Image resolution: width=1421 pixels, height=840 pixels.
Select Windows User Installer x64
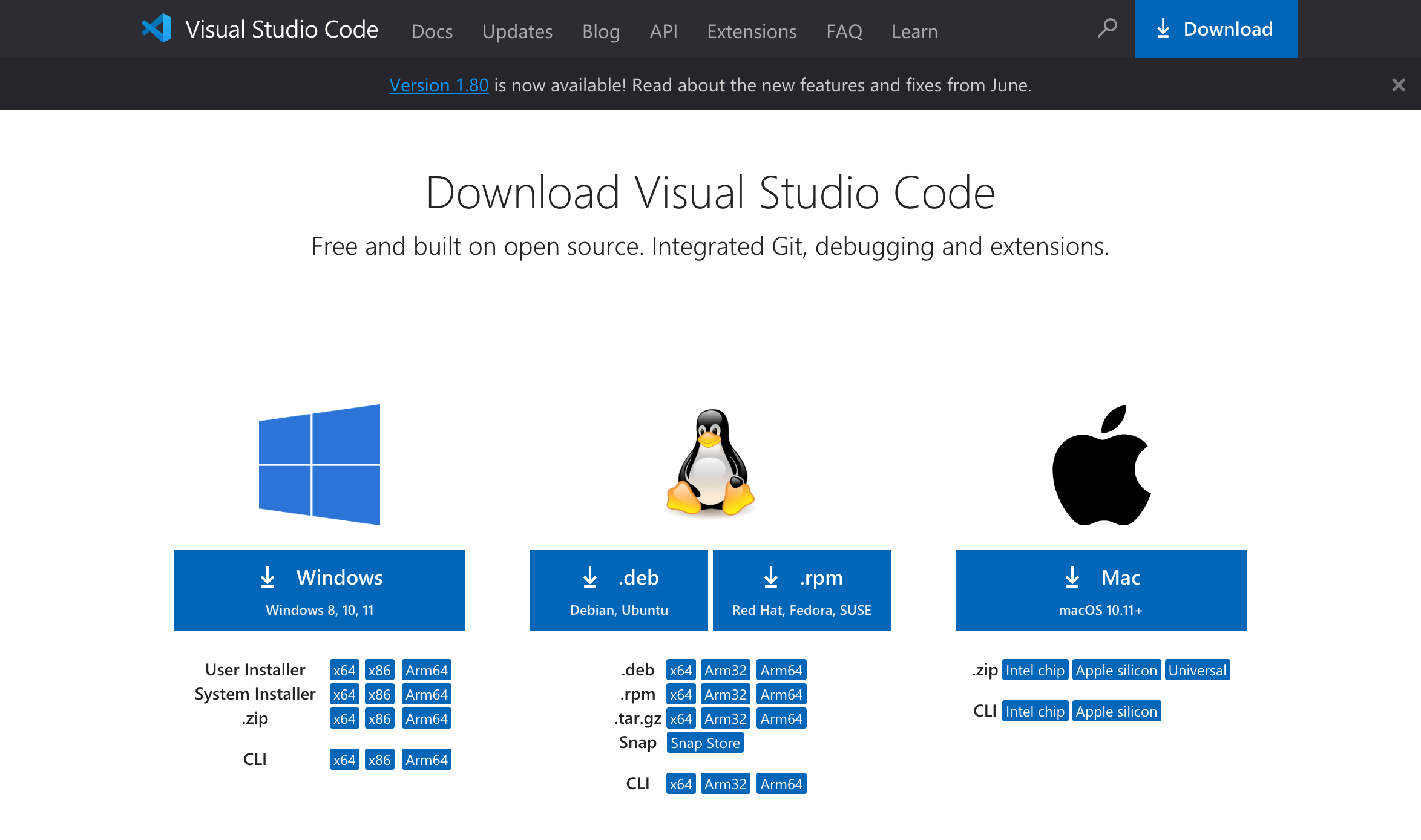344,670
